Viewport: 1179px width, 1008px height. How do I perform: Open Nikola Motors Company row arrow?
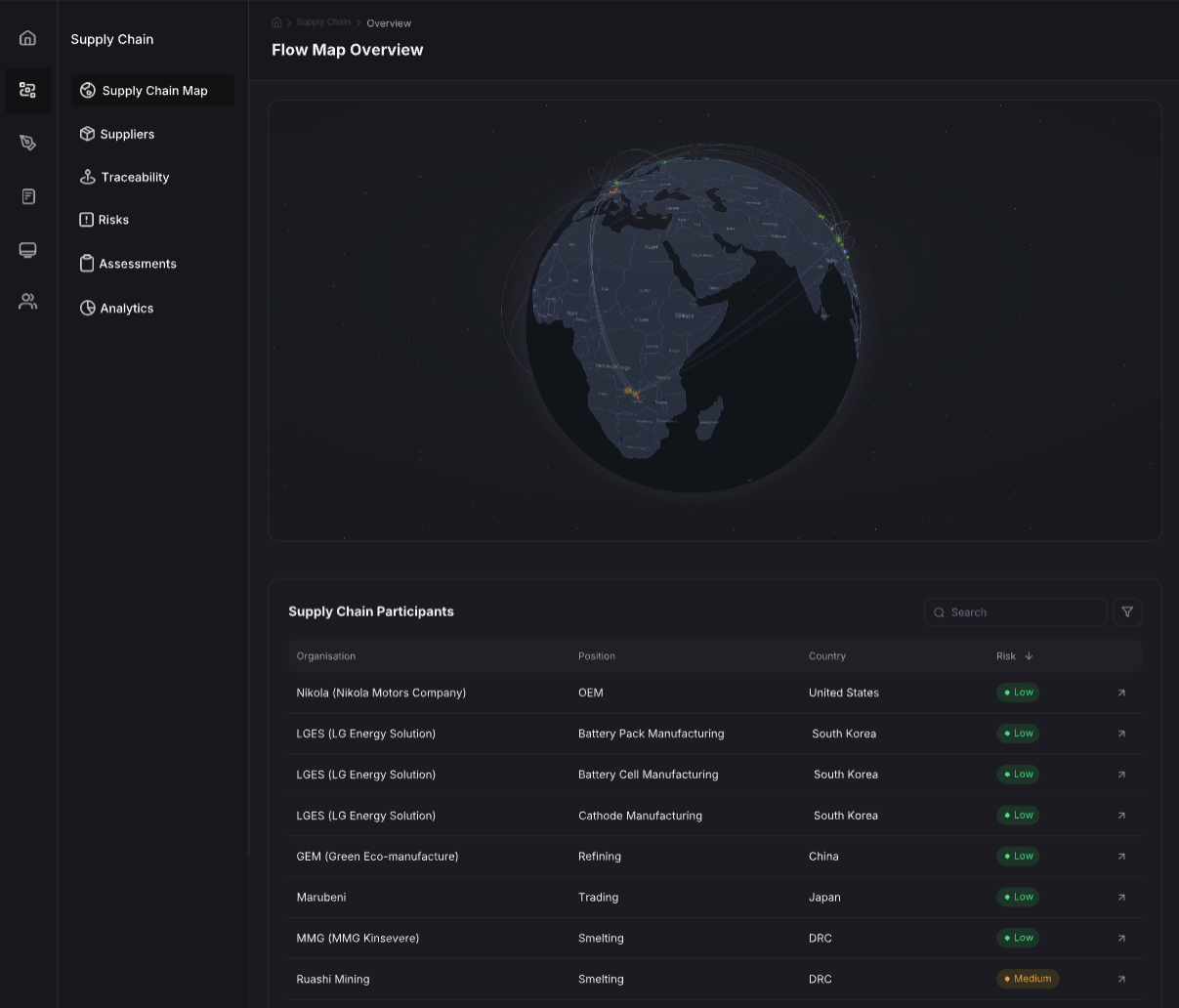click(x=1121, y=693)
